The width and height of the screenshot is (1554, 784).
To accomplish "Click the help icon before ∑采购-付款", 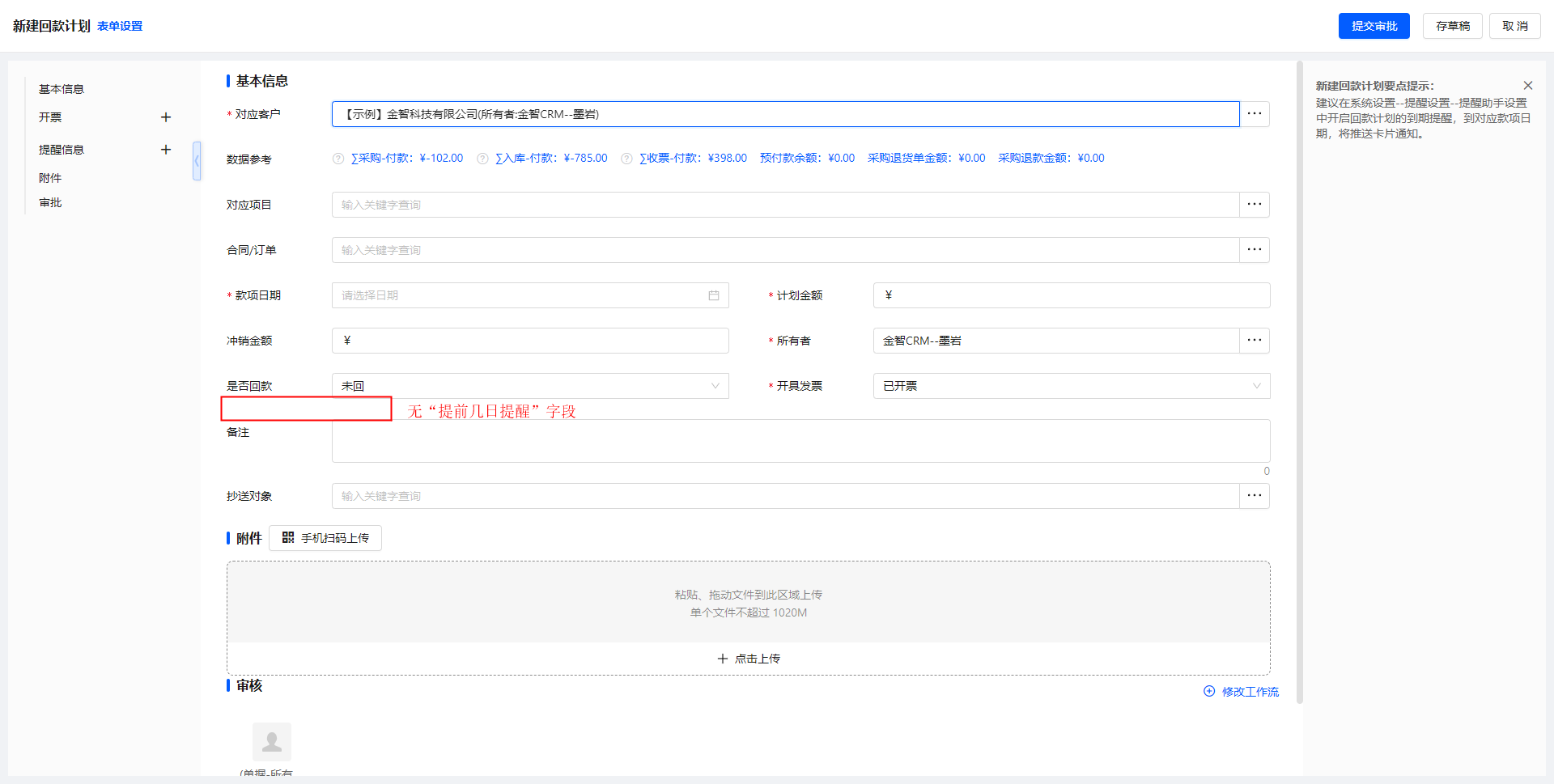I will [338, 159].
